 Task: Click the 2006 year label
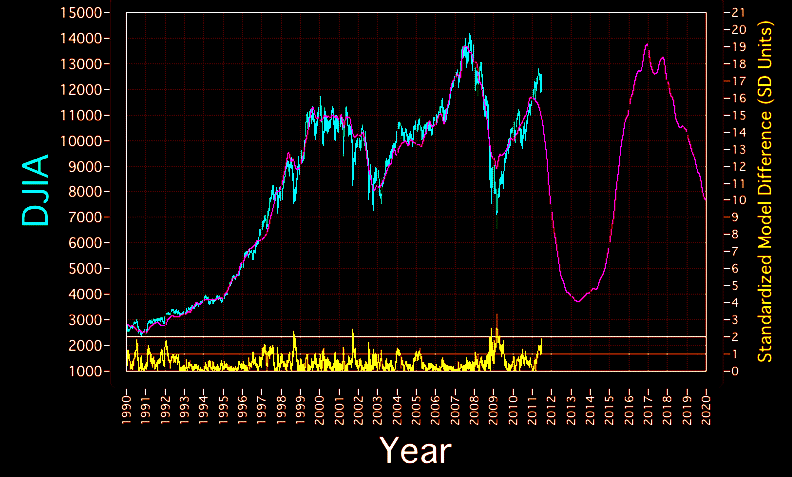435,409
